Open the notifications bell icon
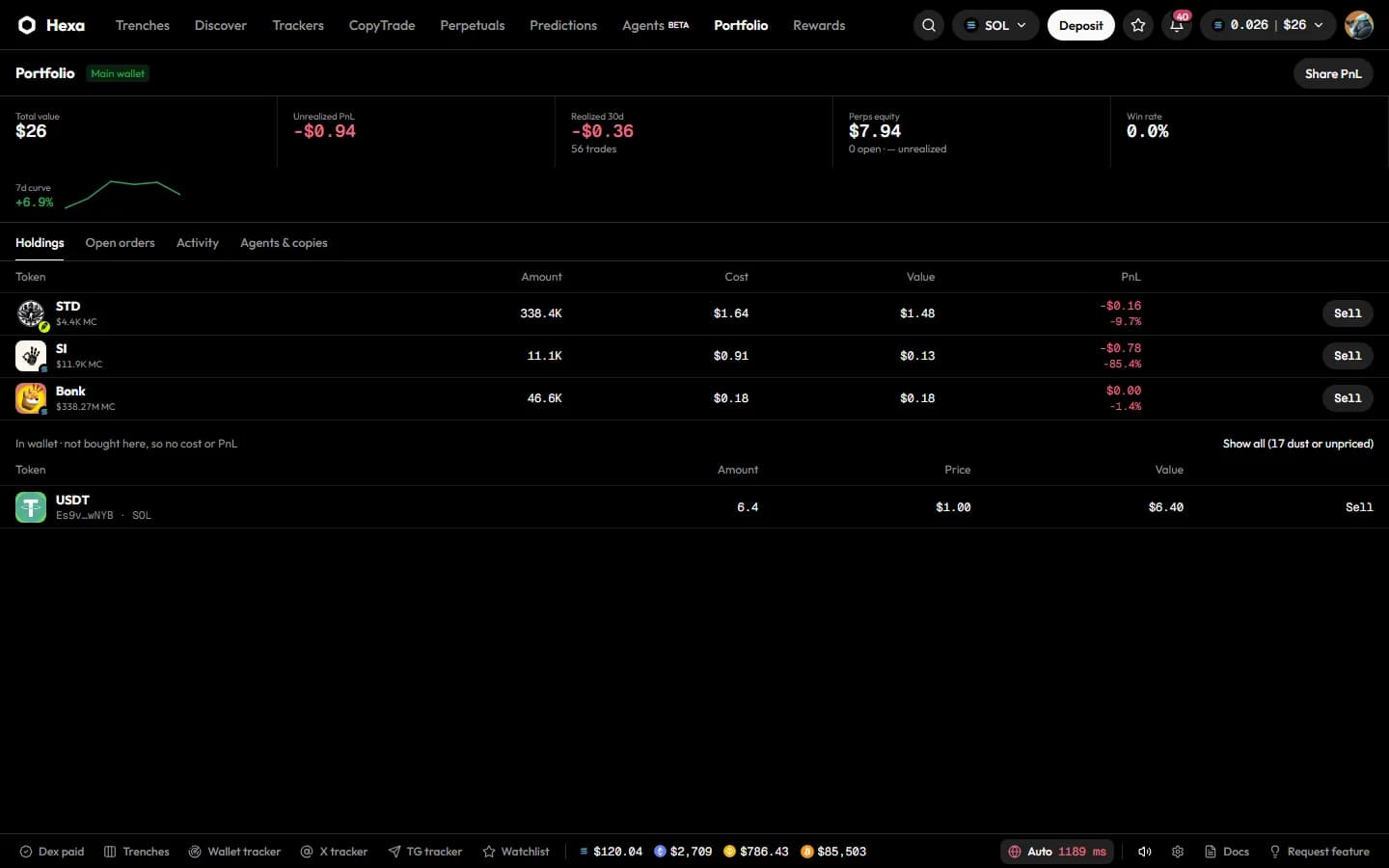 click(x=1177, y=25)
